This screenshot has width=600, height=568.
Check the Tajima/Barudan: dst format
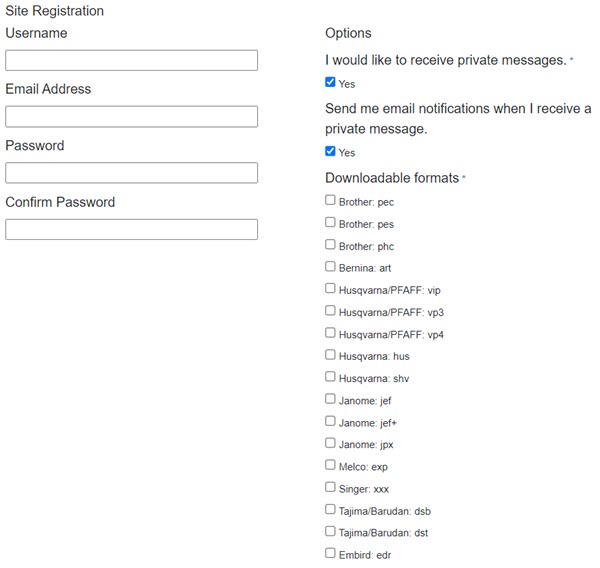click(331, 532)
